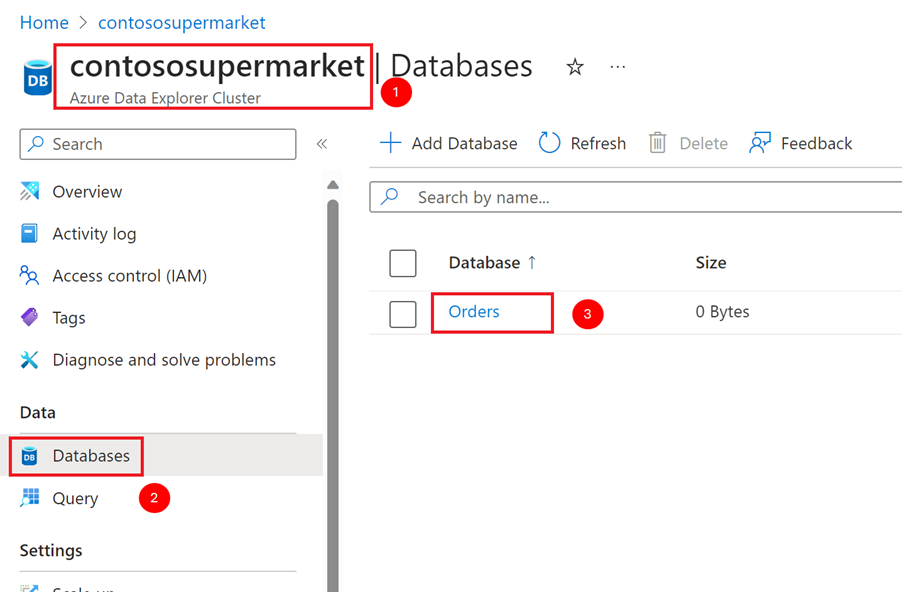Open the Orders database link

click(474, 311)
